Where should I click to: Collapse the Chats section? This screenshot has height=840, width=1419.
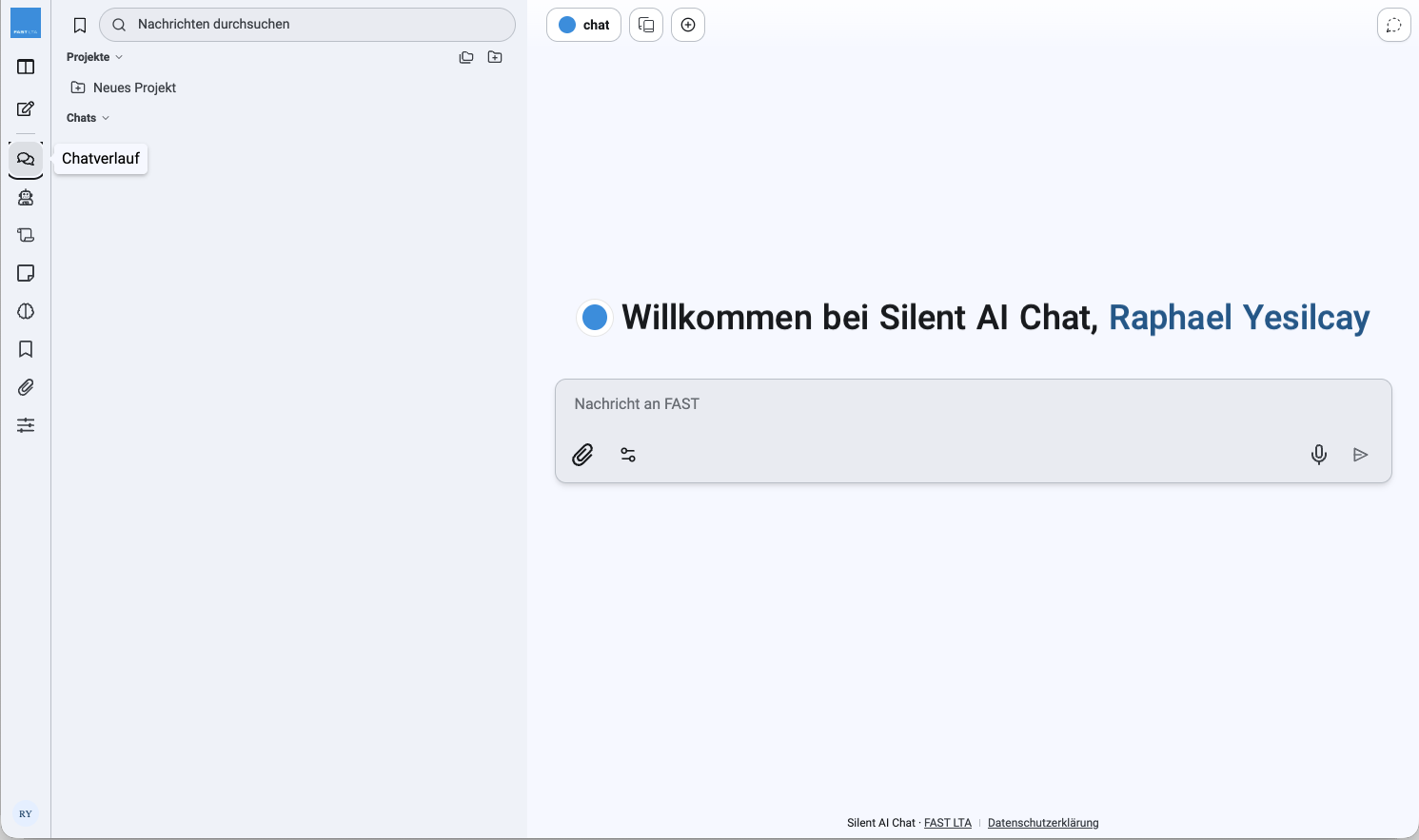coord(88,118)
